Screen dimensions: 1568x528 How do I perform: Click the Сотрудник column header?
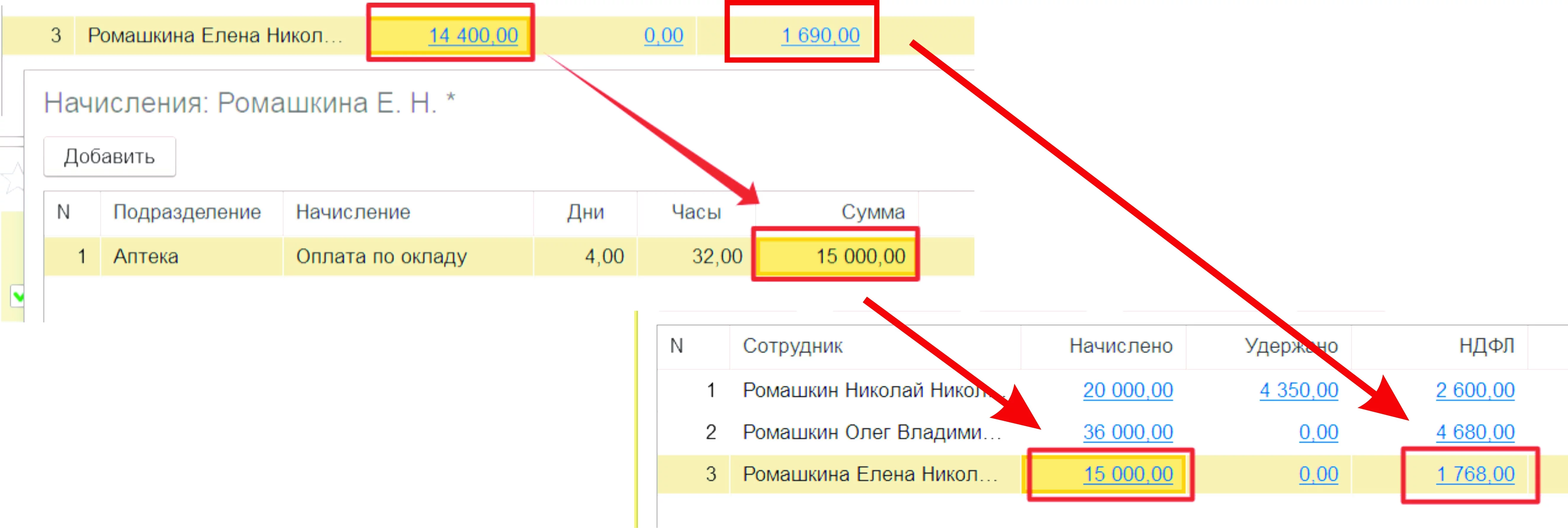coord(792,346)
